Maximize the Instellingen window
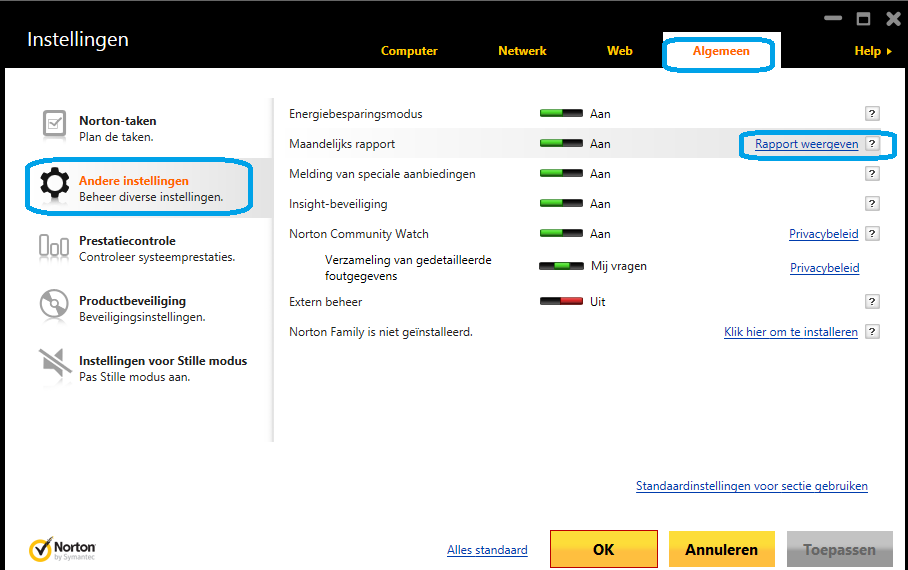 [863, 19]
